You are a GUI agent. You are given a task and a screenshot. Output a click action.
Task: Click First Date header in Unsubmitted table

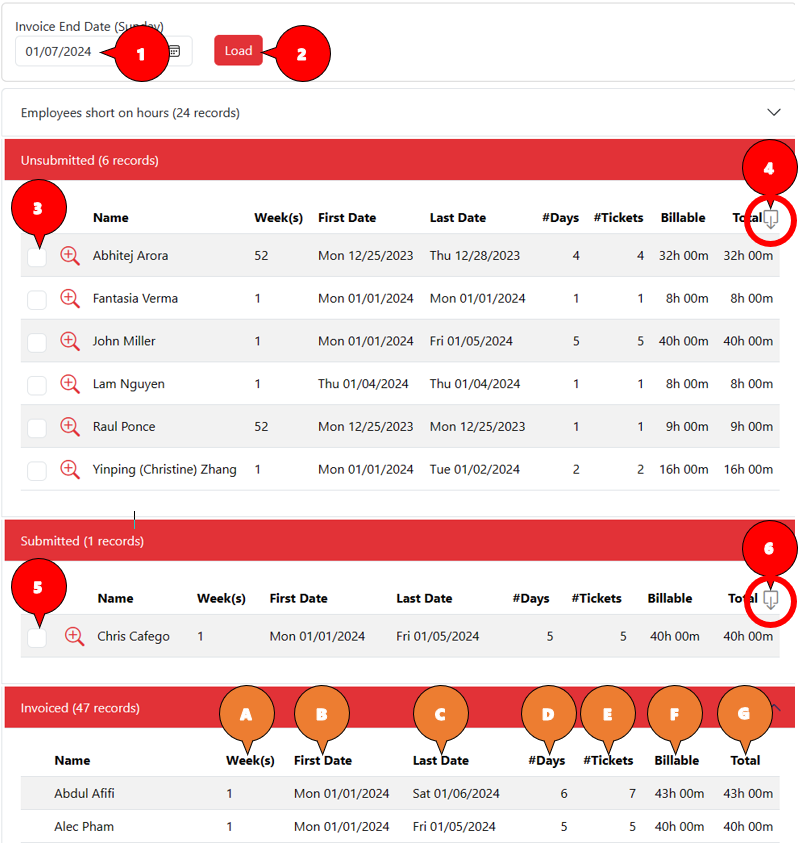coord(347,218)
